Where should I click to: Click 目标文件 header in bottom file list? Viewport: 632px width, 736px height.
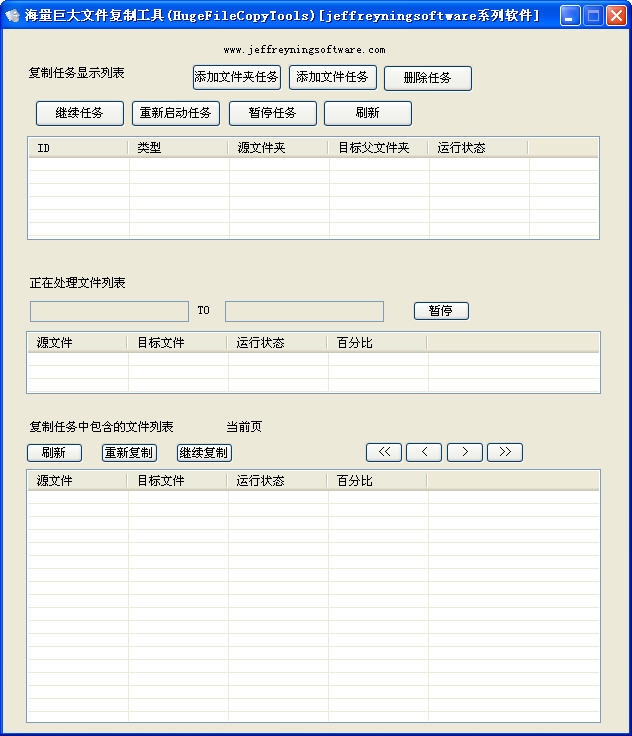177,481
